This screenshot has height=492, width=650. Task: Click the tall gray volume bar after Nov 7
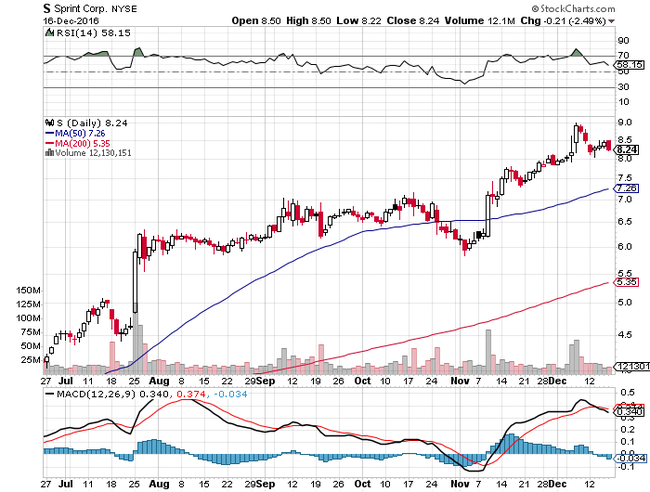point(488,351)
